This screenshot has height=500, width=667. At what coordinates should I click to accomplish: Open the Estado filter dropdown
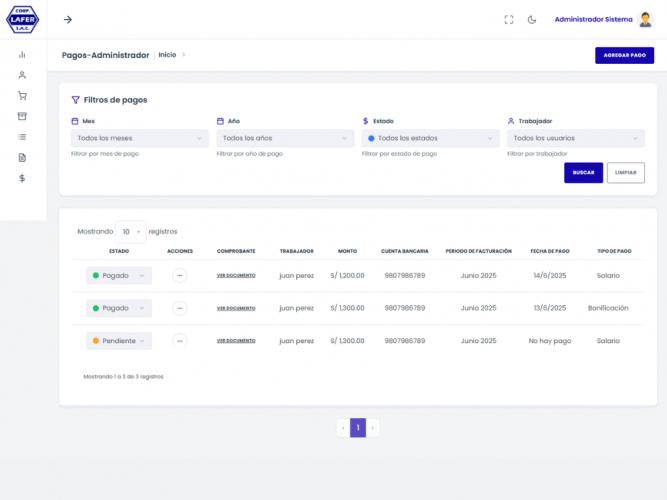(x=430, y=138)
